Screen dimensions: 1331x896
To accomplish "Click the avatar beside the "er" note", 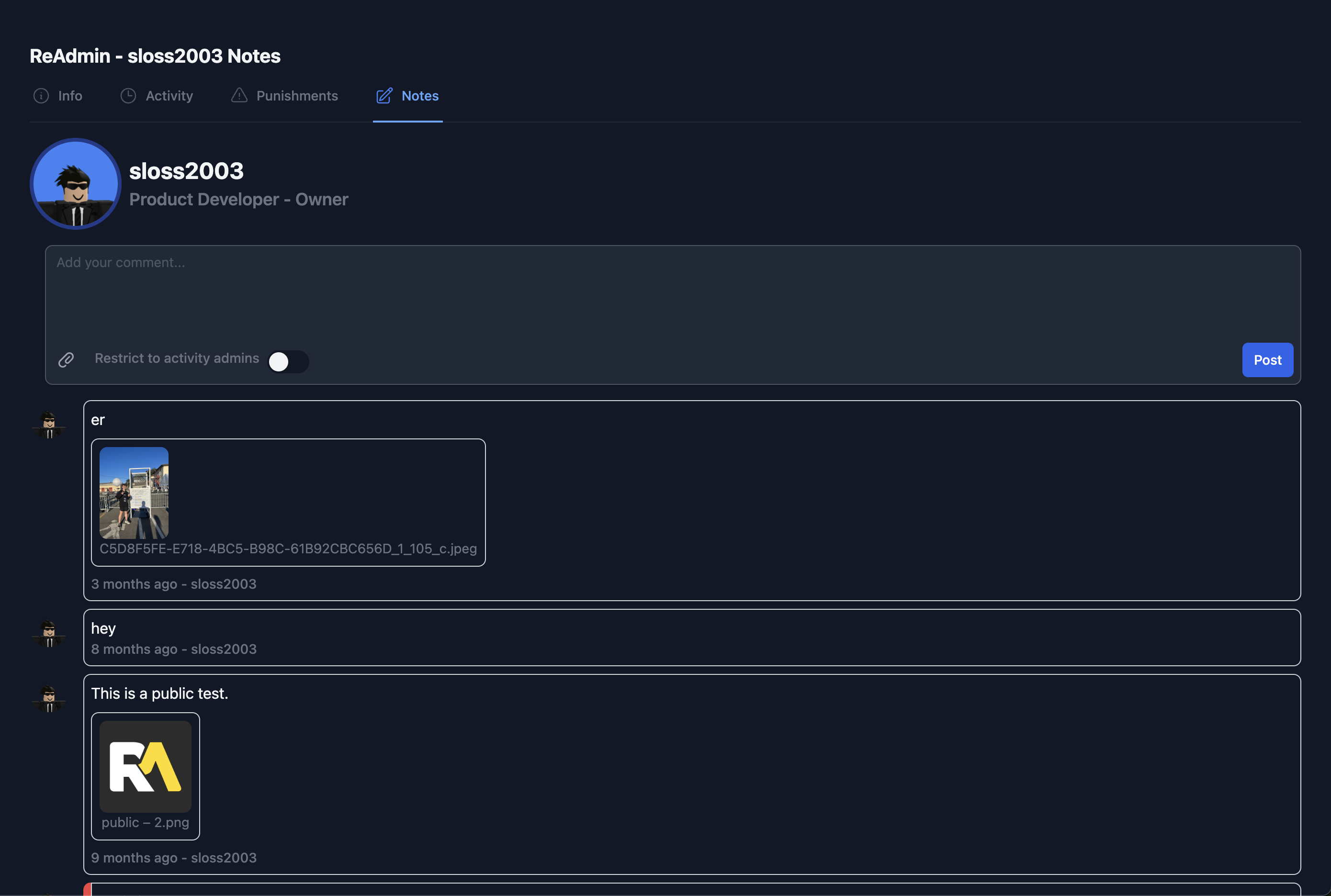I will pyautogui.click(x=49, y=425).
